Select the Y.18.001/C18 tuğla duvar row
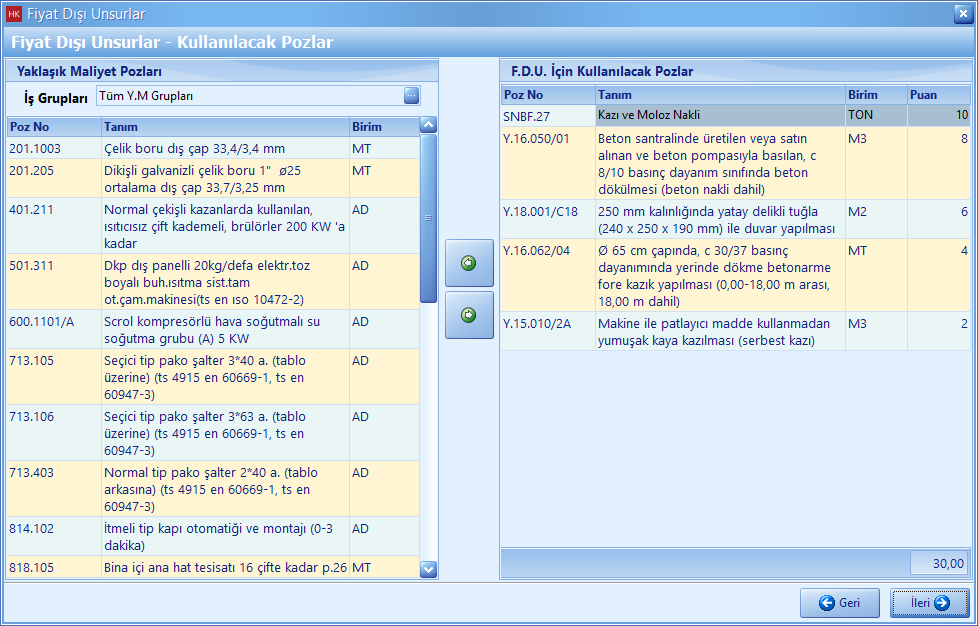 [720, 219]
